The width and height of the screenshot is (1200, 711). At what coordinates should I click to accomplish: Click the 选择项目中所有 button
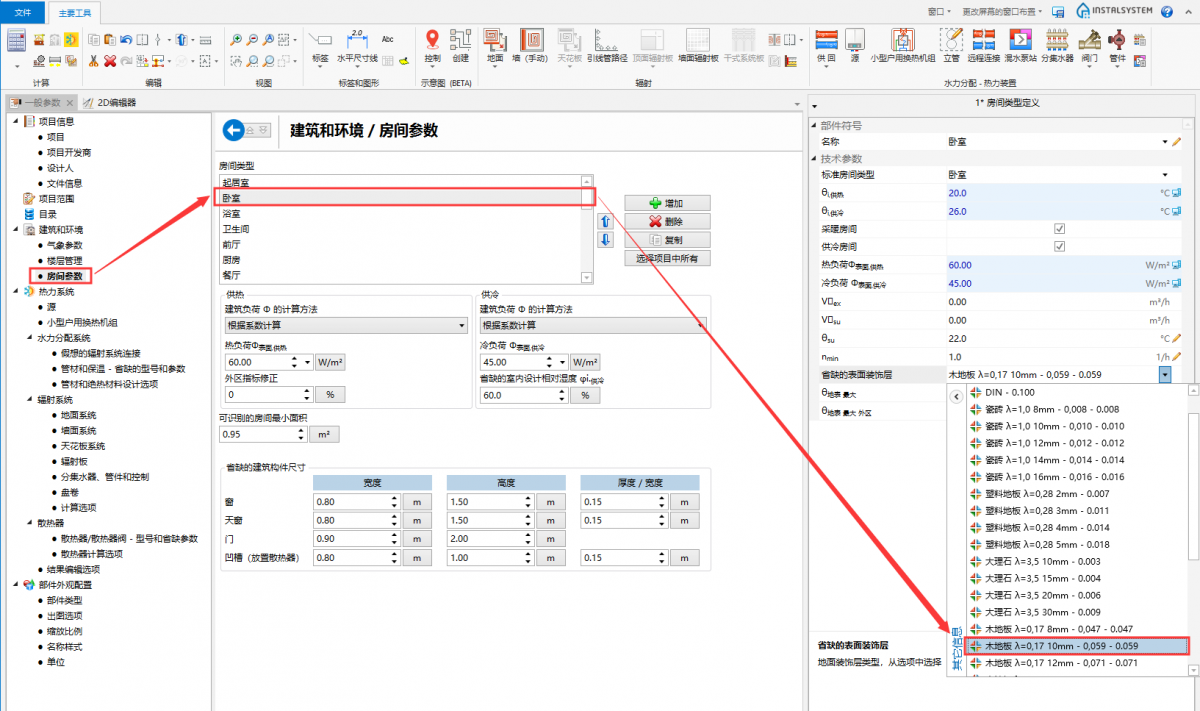point(667,258)
